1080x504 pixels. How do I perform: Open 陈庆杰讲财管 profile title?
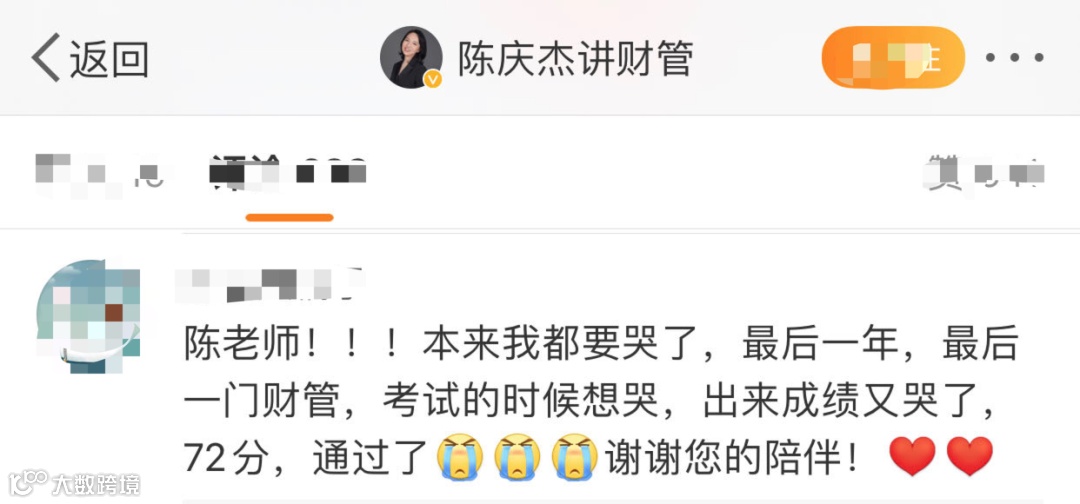[576, 58]
